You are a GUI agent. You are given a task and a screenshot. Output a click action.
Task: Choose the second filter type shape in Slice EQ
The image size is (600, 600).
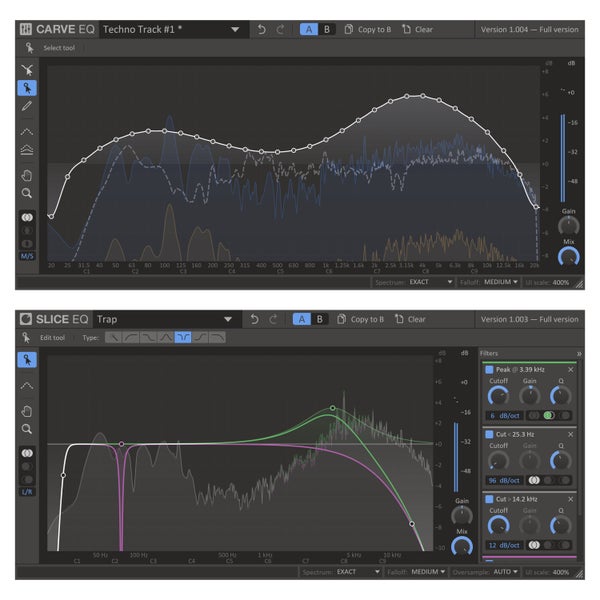(131, 338)
